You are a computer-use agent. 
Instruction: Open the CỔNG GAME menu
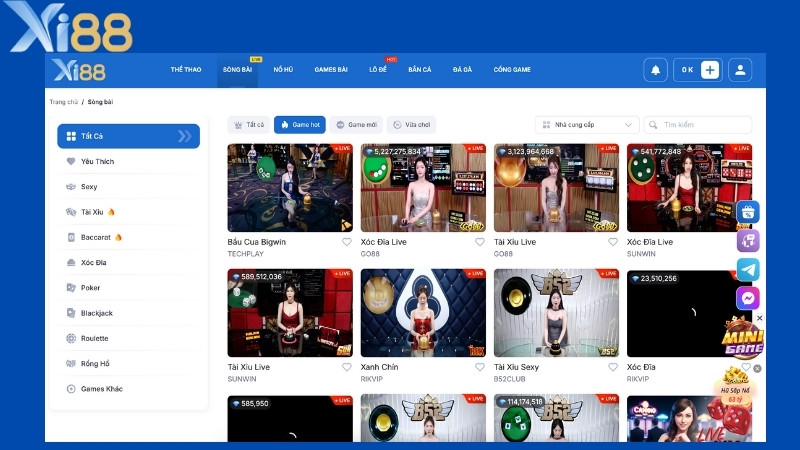coord(512,70)
